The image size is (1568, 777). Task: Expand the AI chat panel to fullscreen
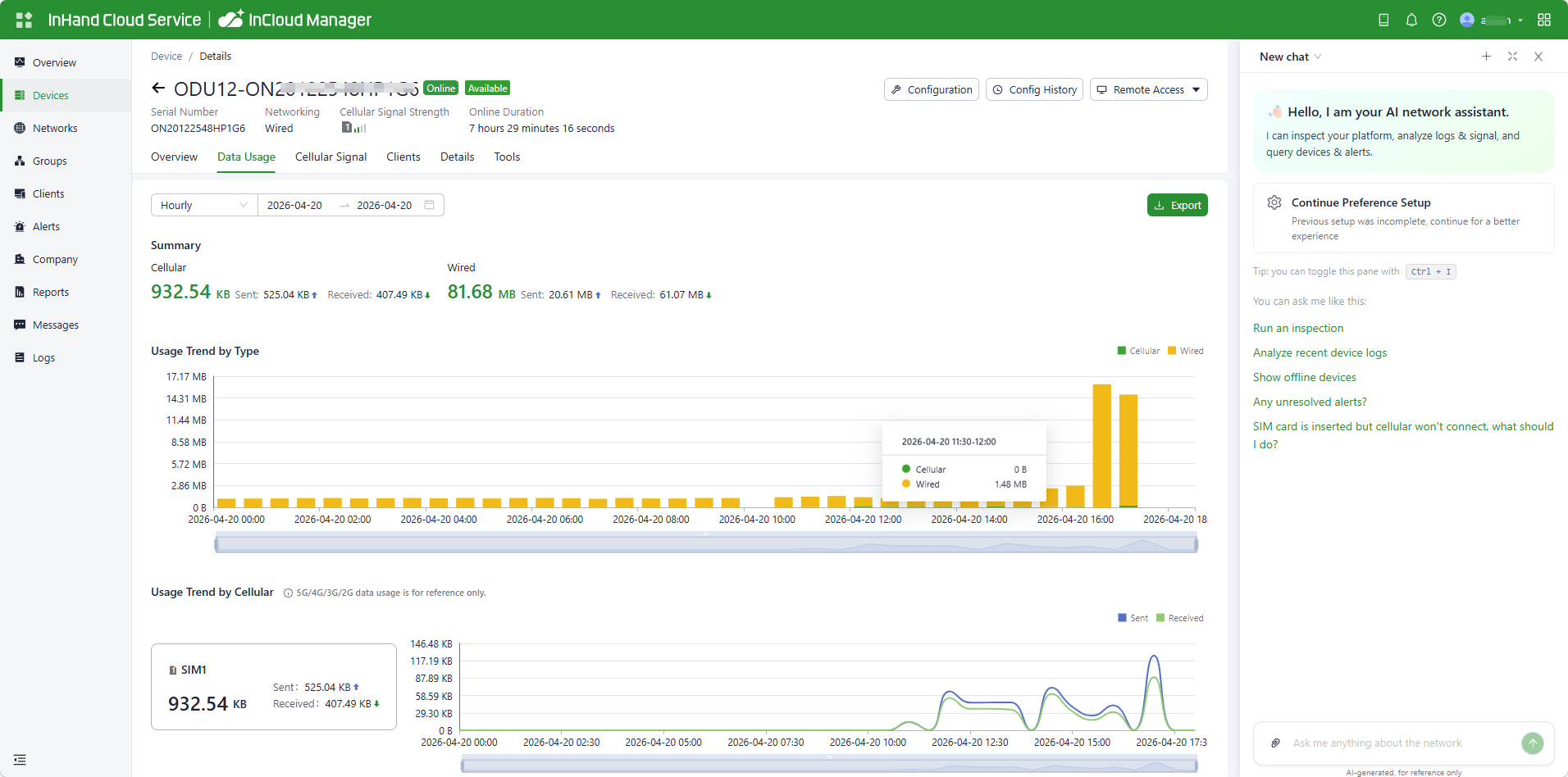point(1512,57)
